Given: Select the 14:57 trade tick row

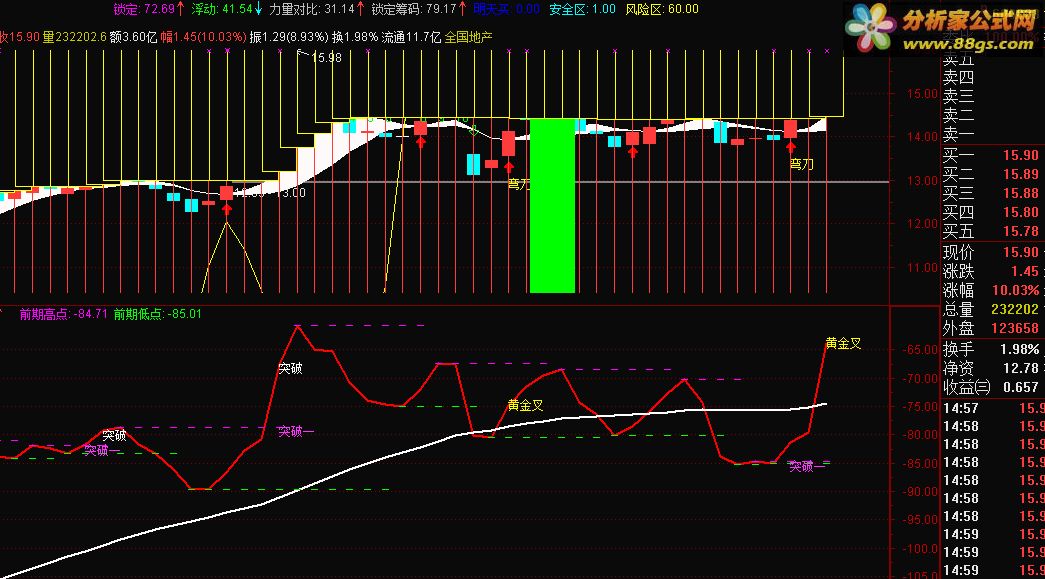Looking at the screenshot, I should click(992, 408).
